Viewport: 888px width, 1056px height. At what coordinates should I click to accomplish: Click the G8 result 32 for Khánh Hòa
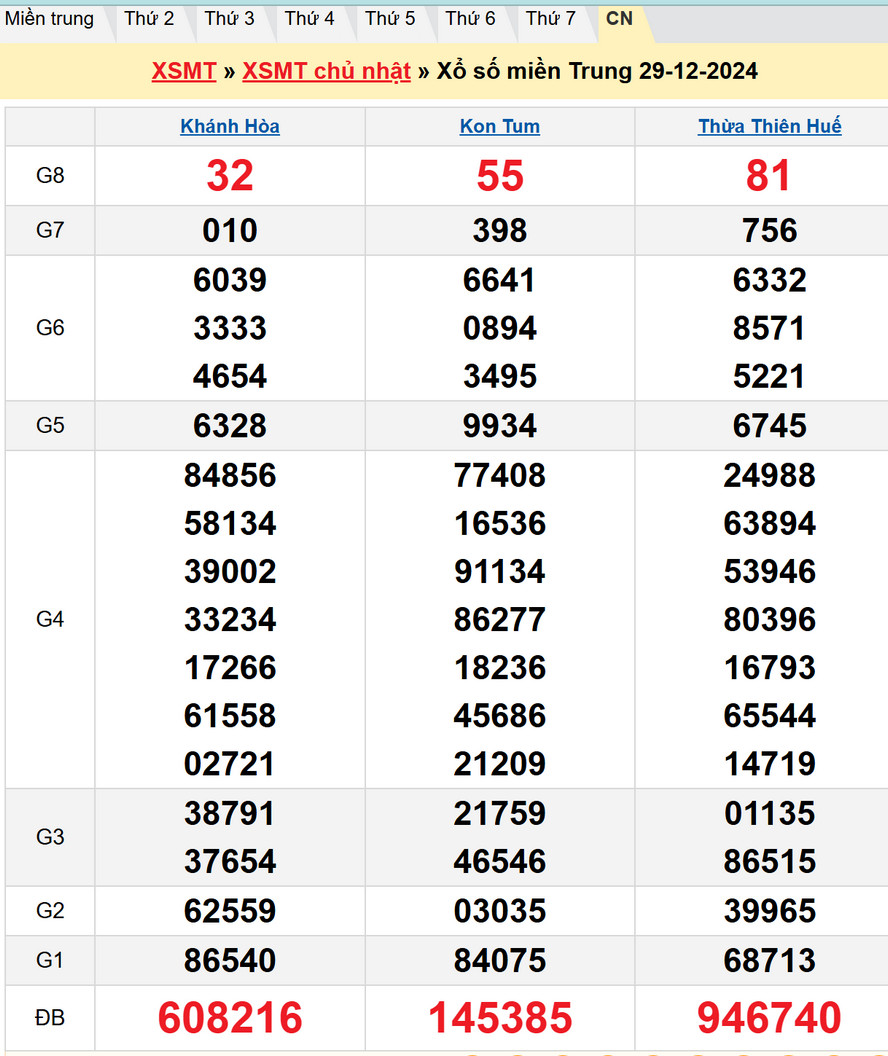click(x=230, y=176)
